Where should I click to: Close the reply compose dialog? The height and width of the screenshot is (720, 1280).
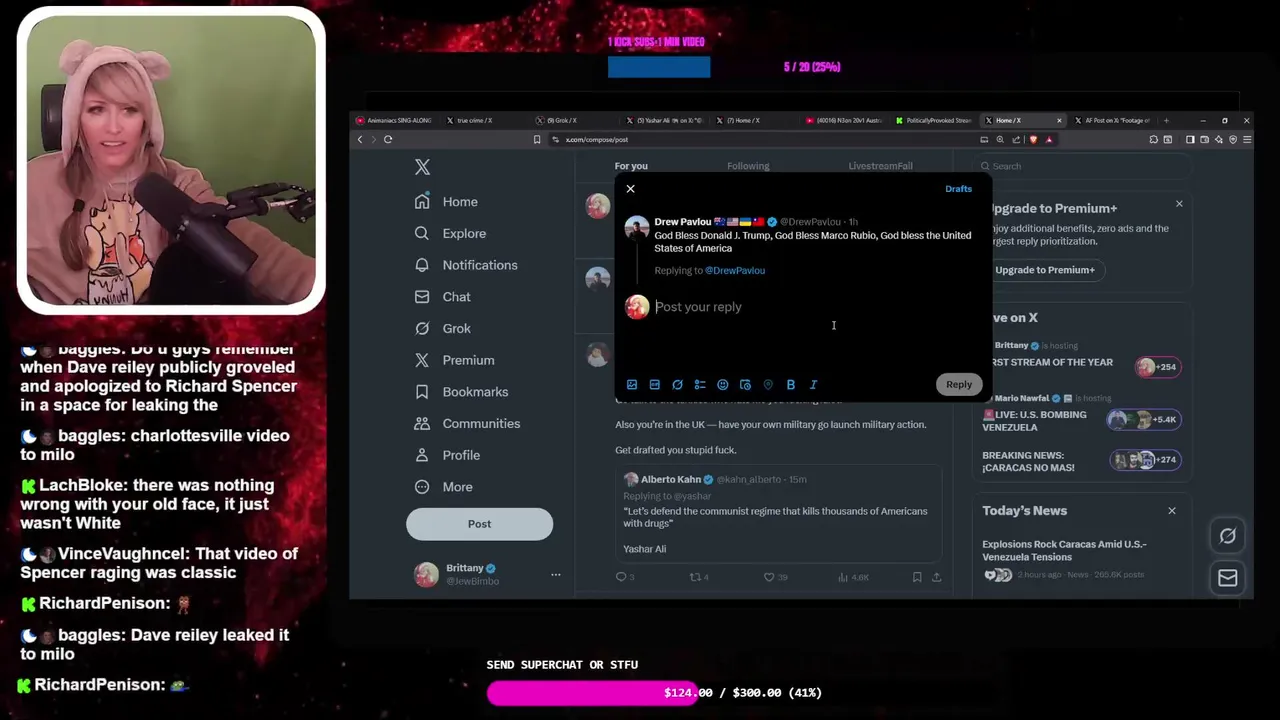pos(630,189)
